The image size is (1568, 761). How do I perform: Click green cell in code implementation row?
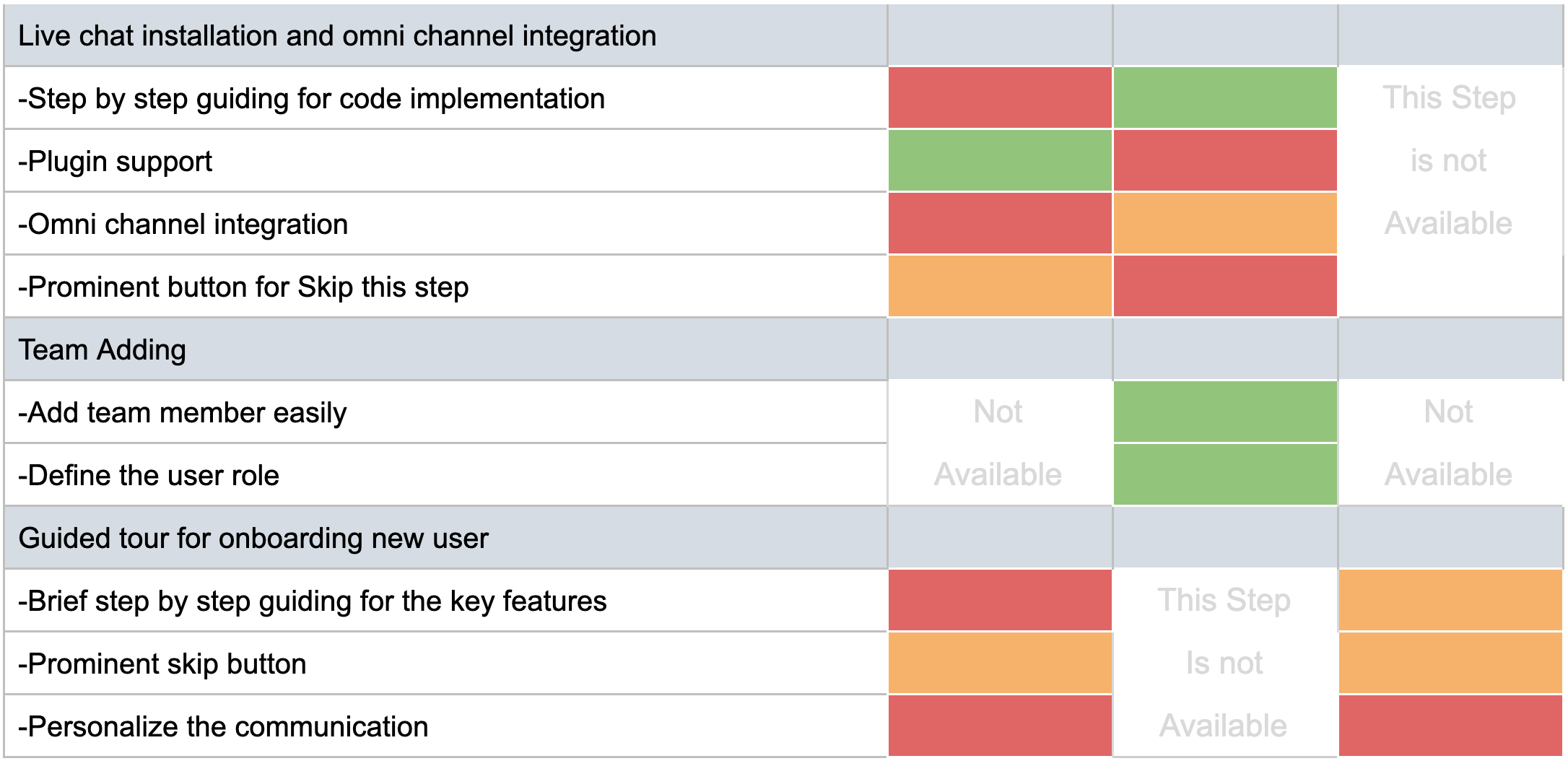point(1224,98)
